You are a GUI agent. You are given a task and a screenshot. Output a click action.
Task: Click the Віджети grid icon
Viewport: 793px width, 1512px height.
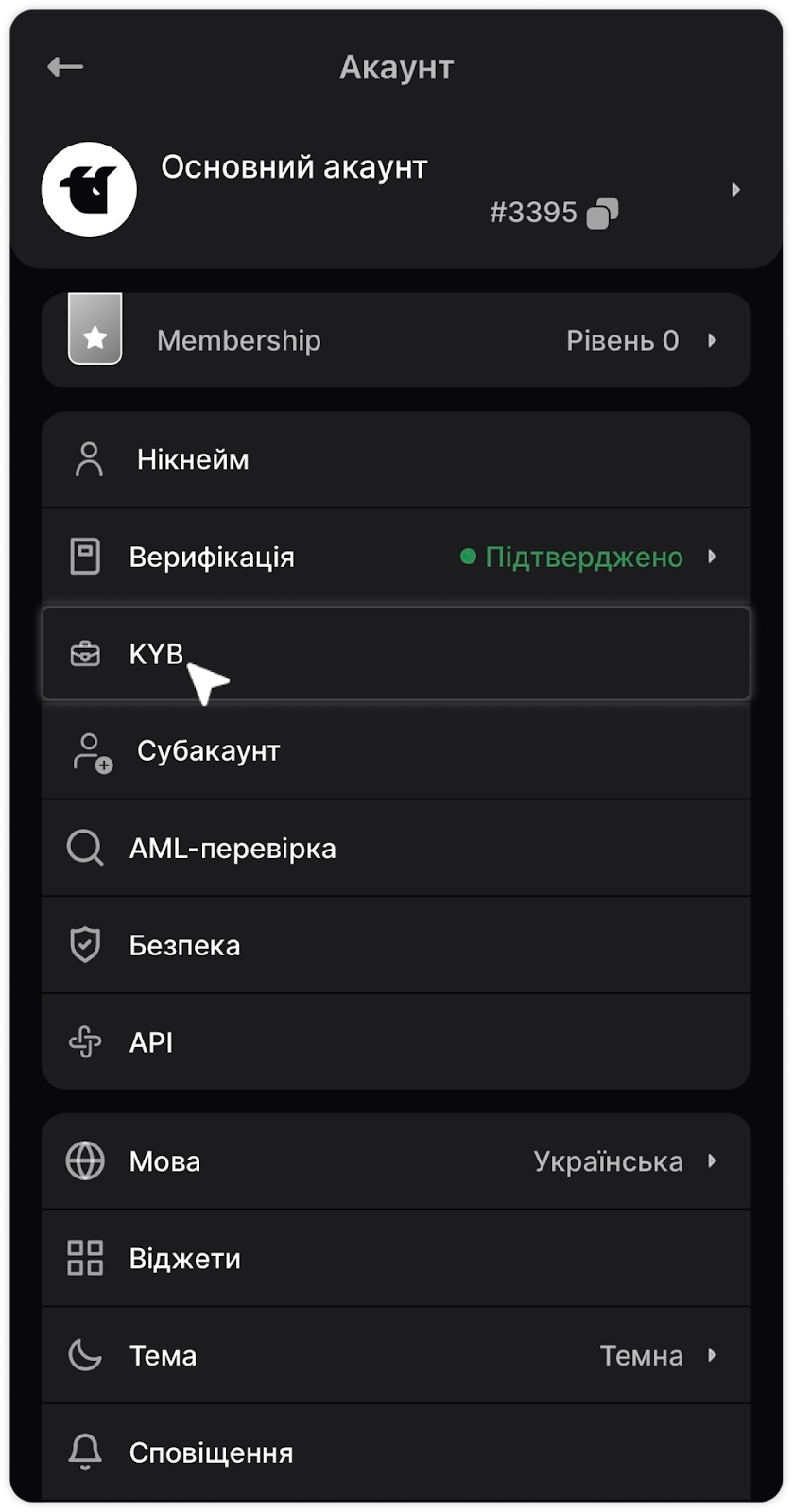(85, 1258)
